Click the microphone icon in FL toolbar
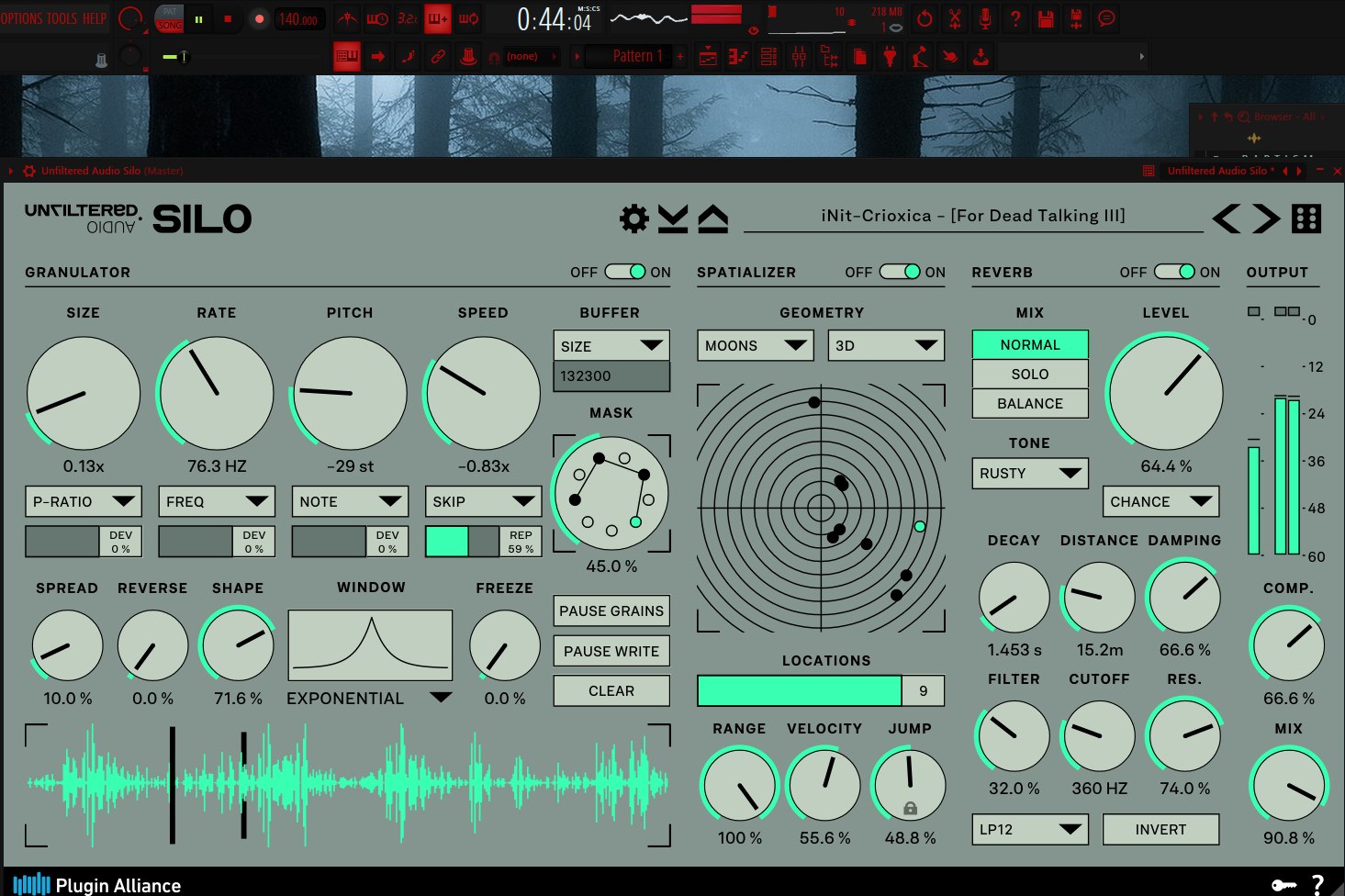Viewport: 1345px width, 896px height. (x=984, y=18)
